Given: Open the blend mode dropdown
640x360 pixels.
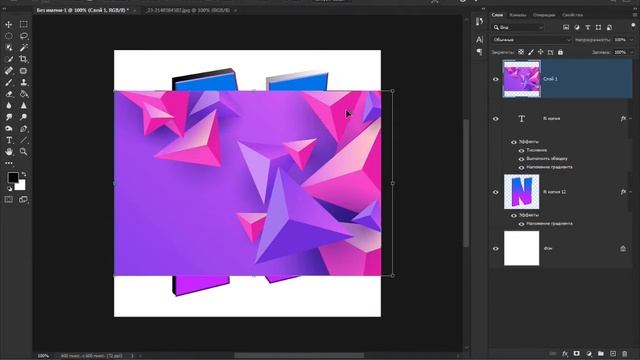Looking at the screenshot, I should [x=531, y=40].
